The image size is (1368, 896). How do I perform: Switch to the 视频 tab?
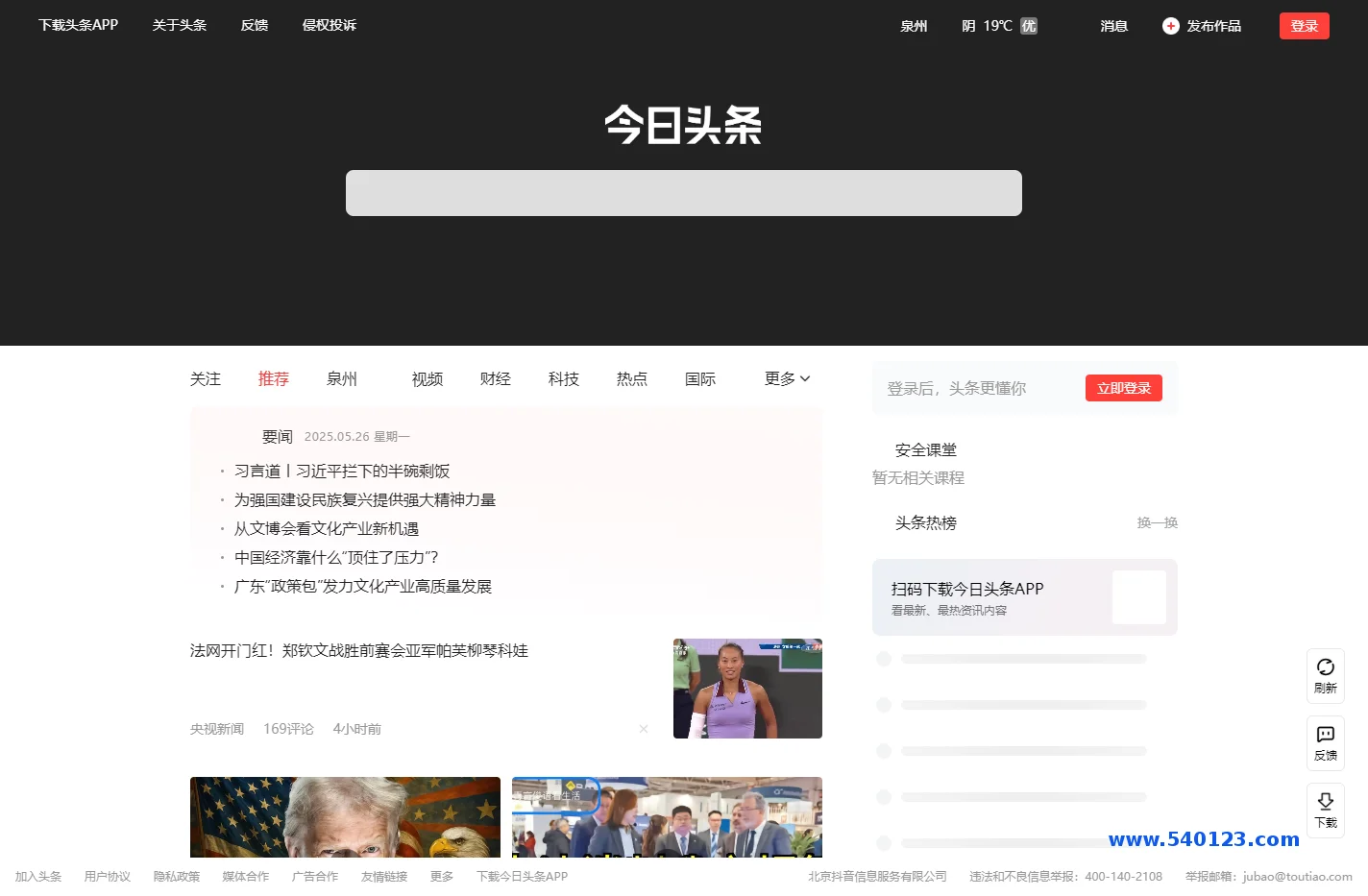(x=427, y=379)
